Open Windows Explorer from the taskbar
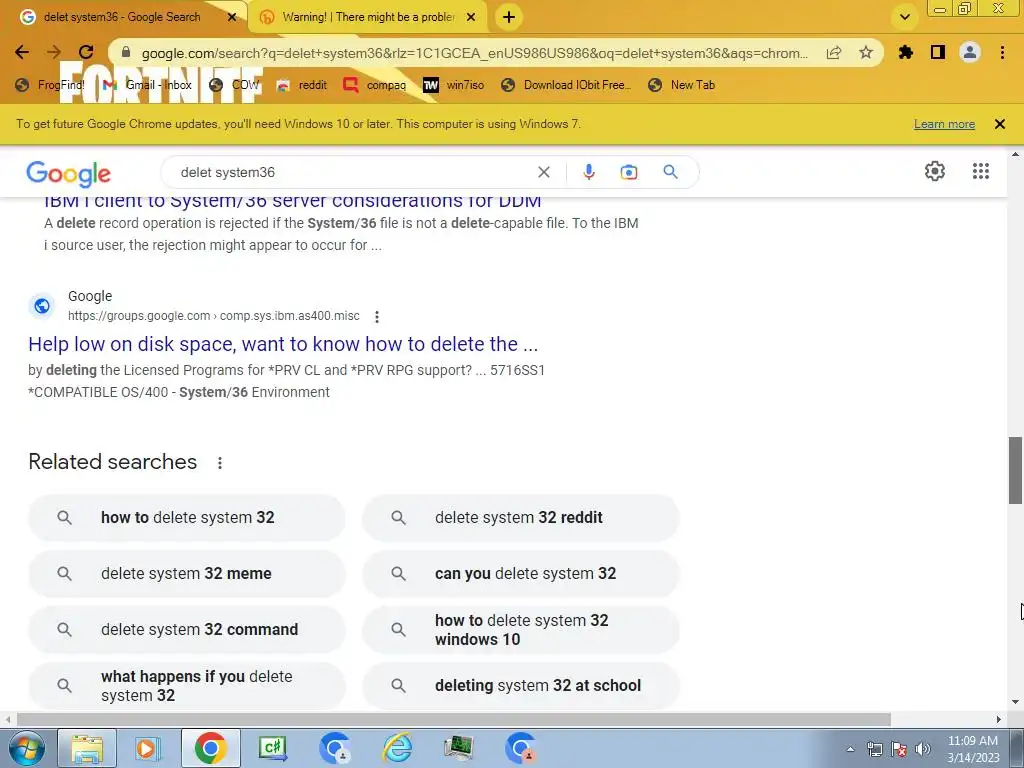This screenshot has height=768, width=1024. coord(87,748)
